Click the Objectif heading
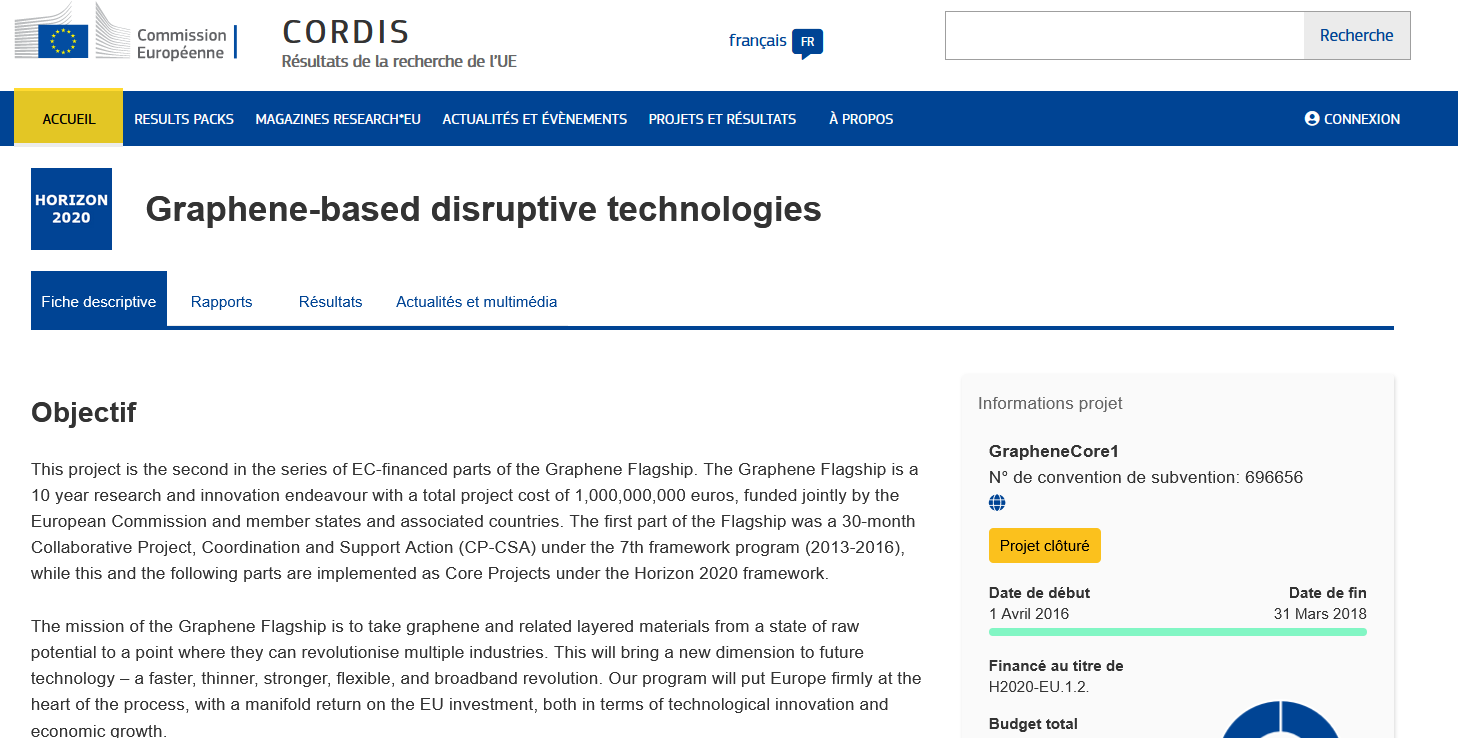The height and width of the screenshot is (738, 1458). (x=84, y=412)
